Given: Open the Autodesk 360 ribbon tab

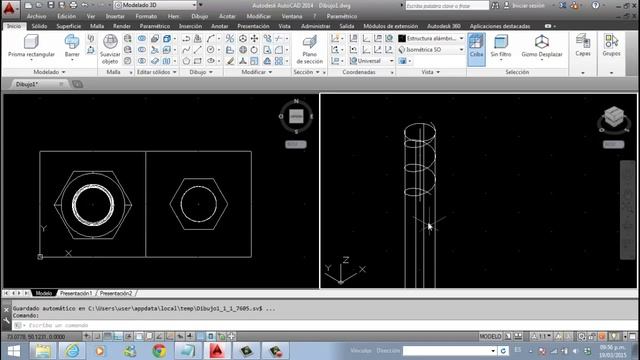Looking at the screenshot, I should [x=444, y=26].
